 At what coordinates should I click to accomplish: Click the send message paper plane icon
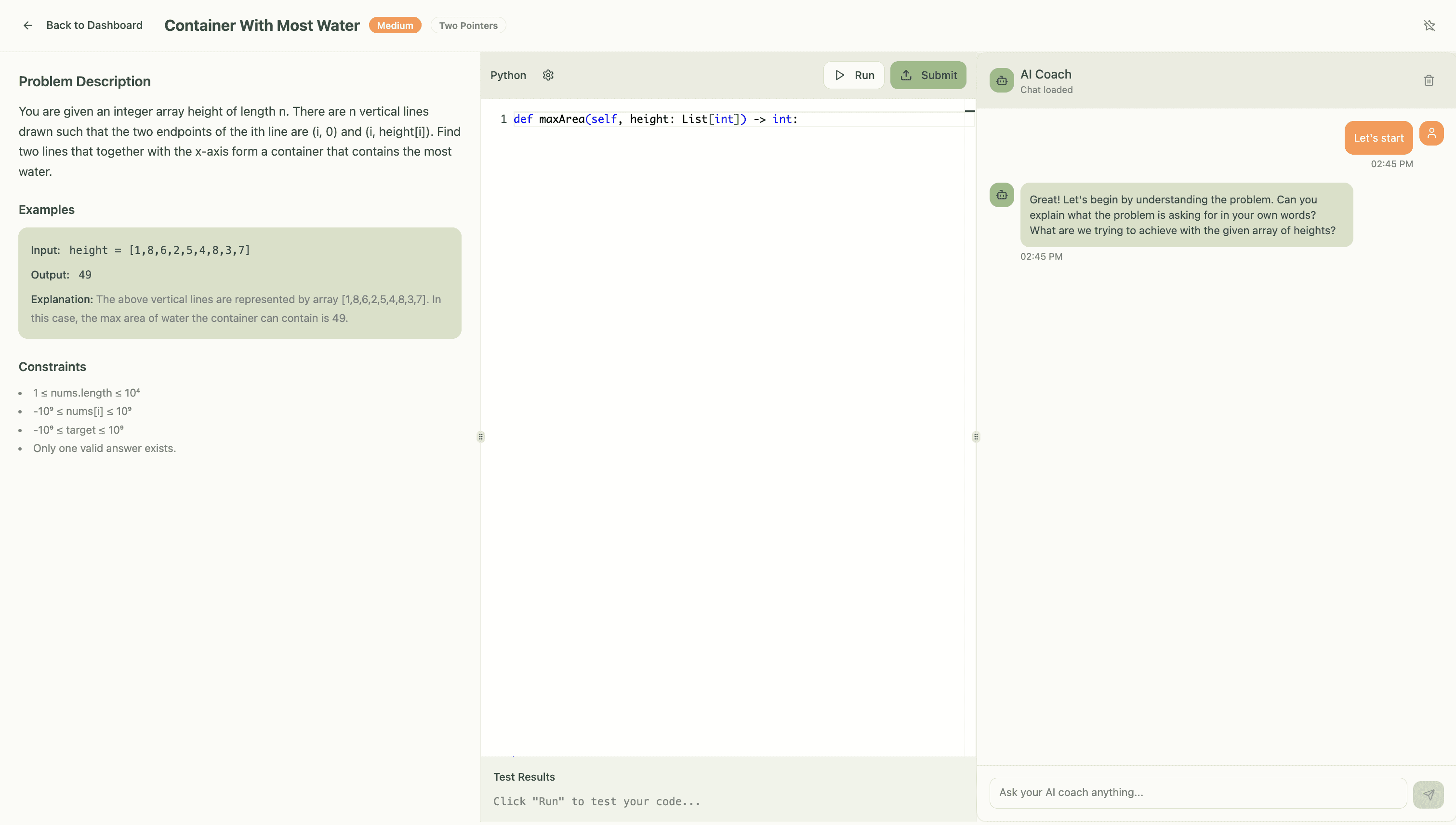(1428, 795)
